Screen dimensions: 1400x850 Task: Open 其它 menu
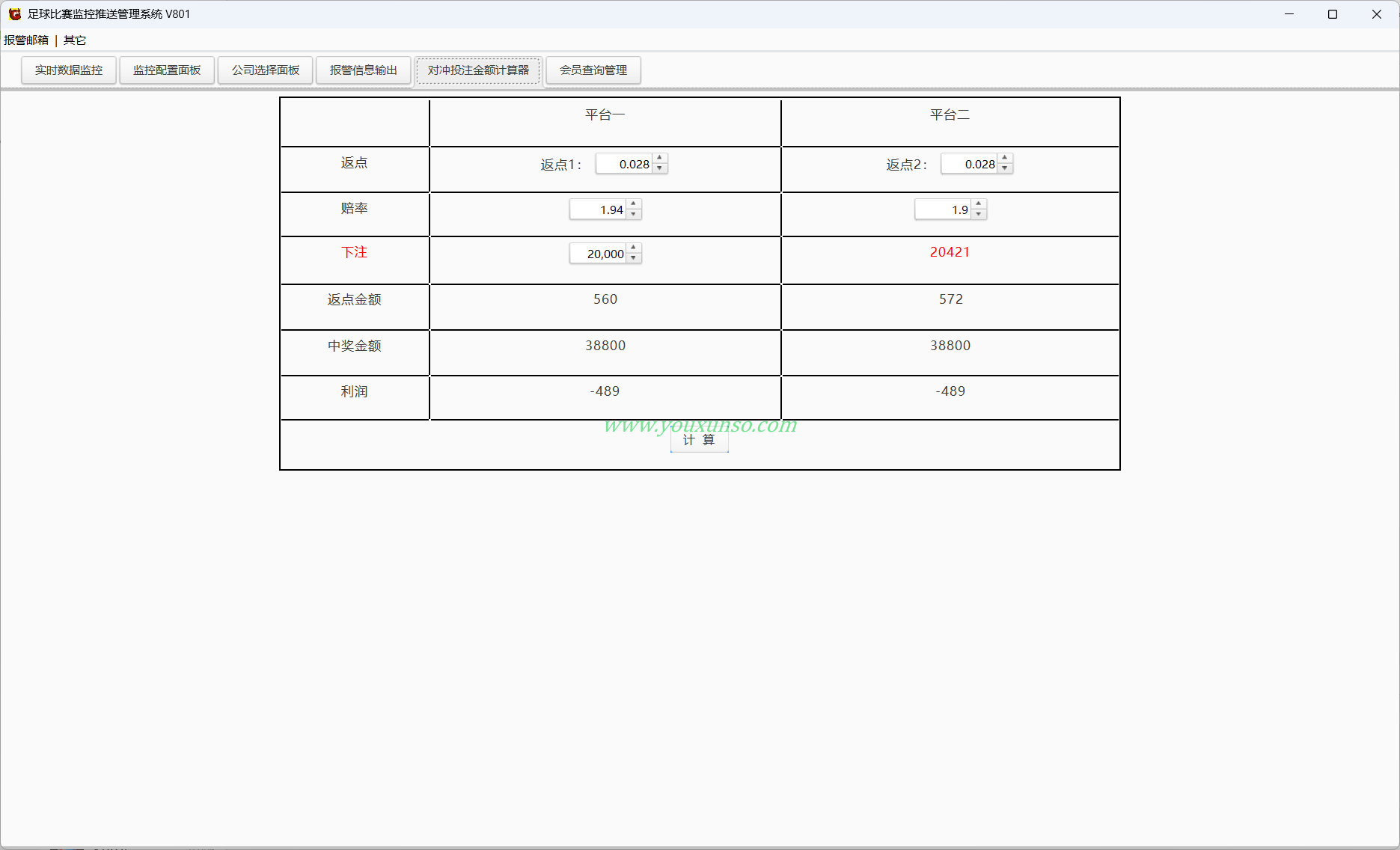click(x=75, y=40)
